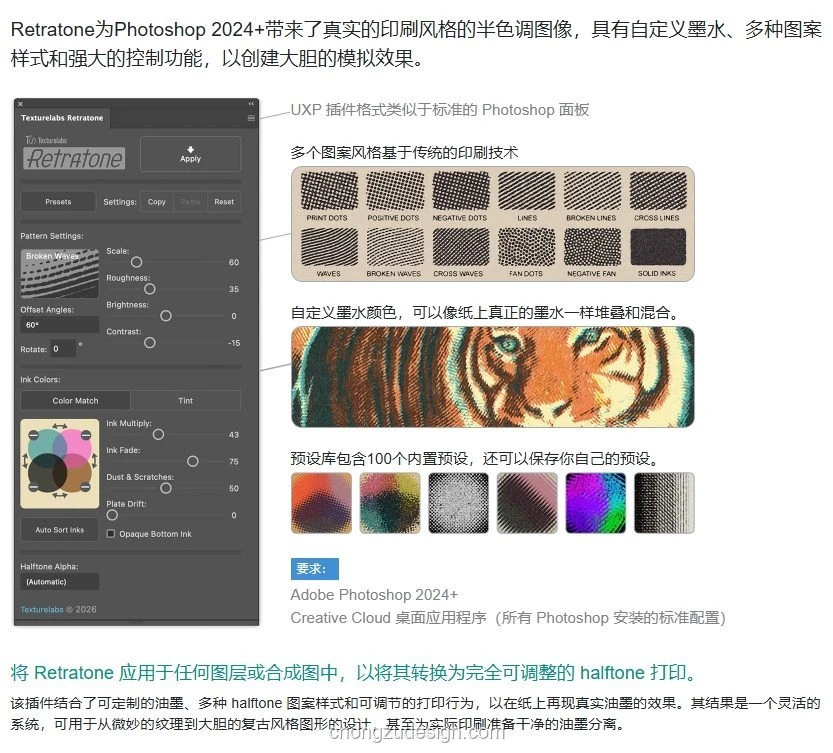Click the Scale value 60
This screenshot has width=833, height=753.
click(x=234, y=263)
